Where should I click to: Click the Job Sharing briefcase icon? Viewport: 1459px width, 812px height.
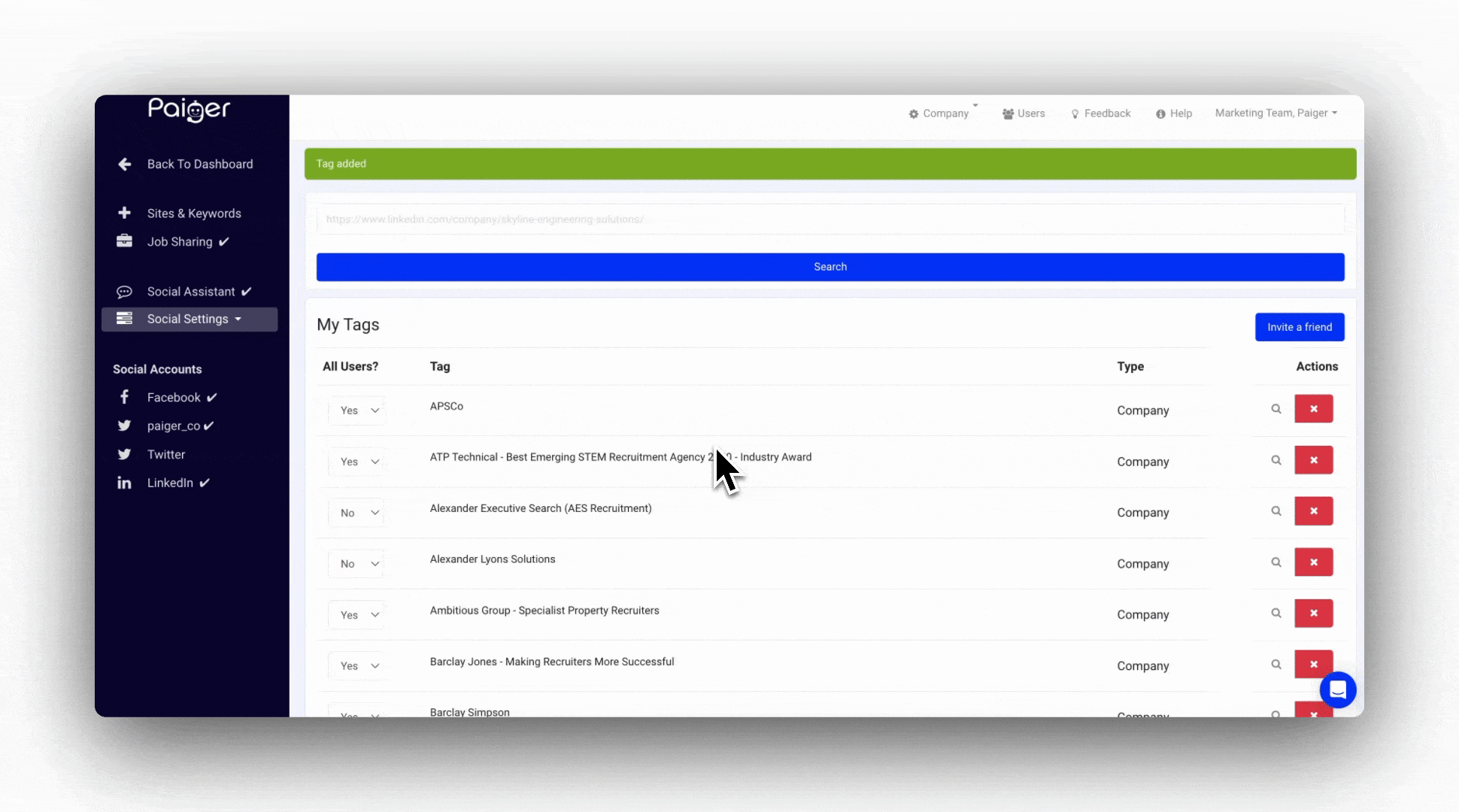click(x=124, y=241)
